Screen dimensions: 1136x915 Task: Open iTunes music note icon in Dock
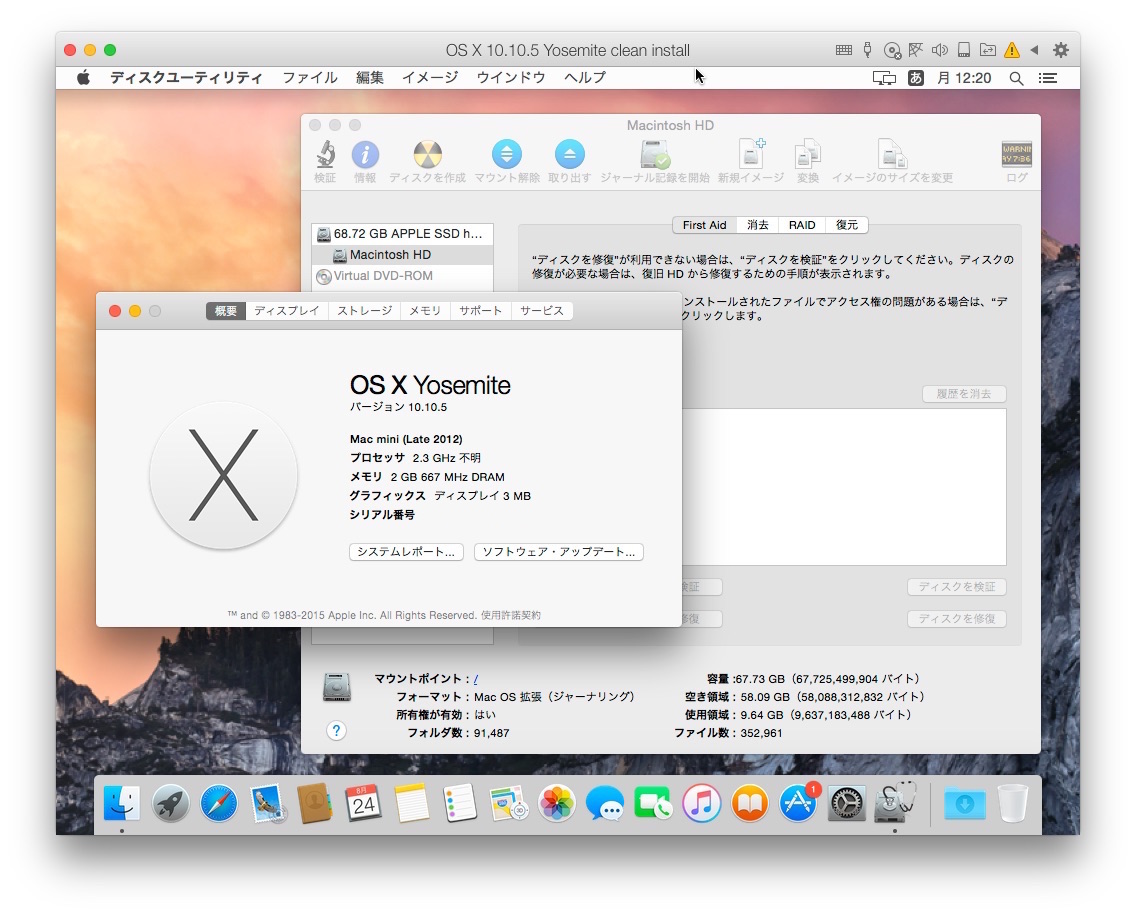pos(701,803)
